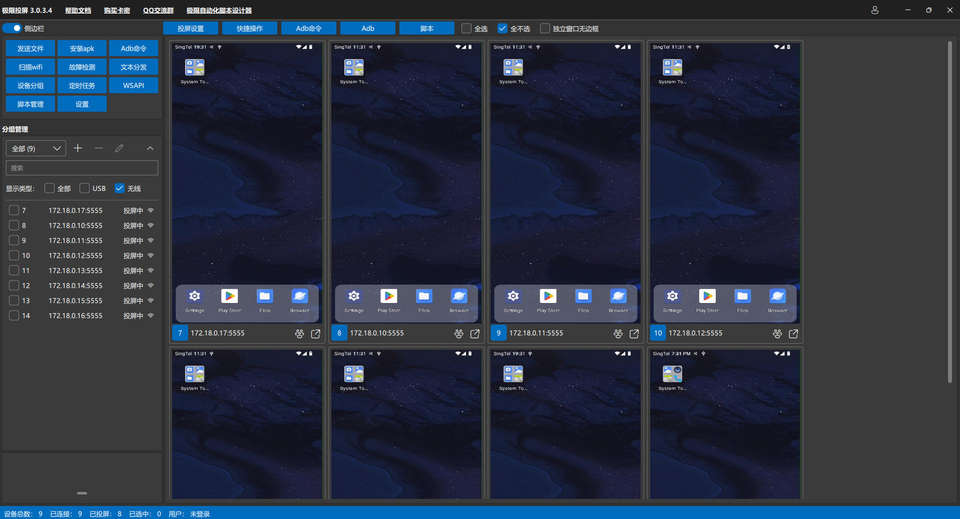Viewport: 960px width, 519px height.
Task: Click the 扫描wifi button
Action: tap(30, 67)
